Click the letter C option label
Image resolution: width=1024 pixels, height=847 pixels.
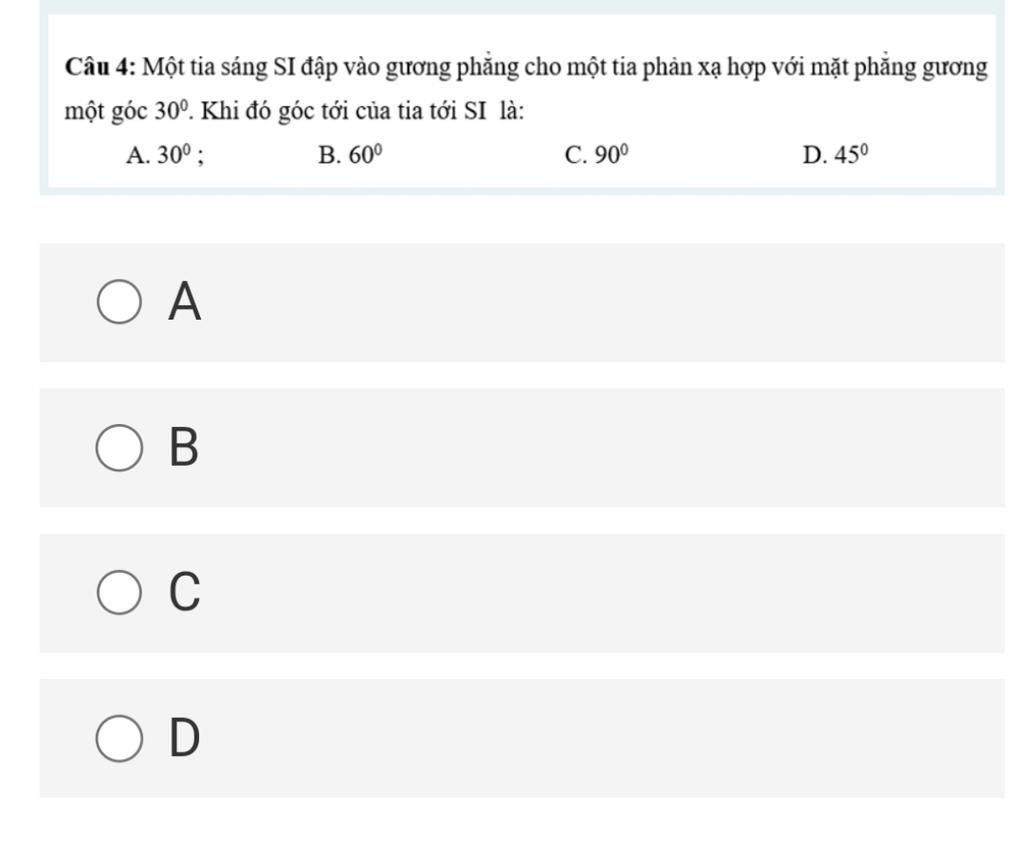click(184, 592)
